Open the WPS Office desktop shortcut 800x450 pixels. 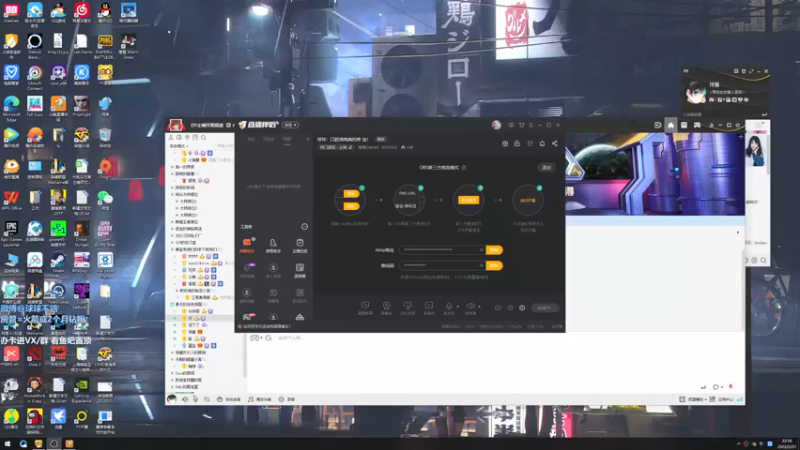(11, 200)
